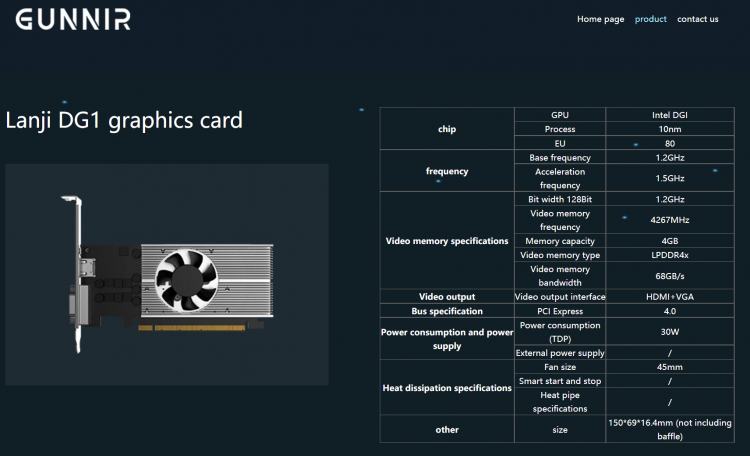Go to the Home page link
The width and height of the screenshot is (750, 456).
600,19
